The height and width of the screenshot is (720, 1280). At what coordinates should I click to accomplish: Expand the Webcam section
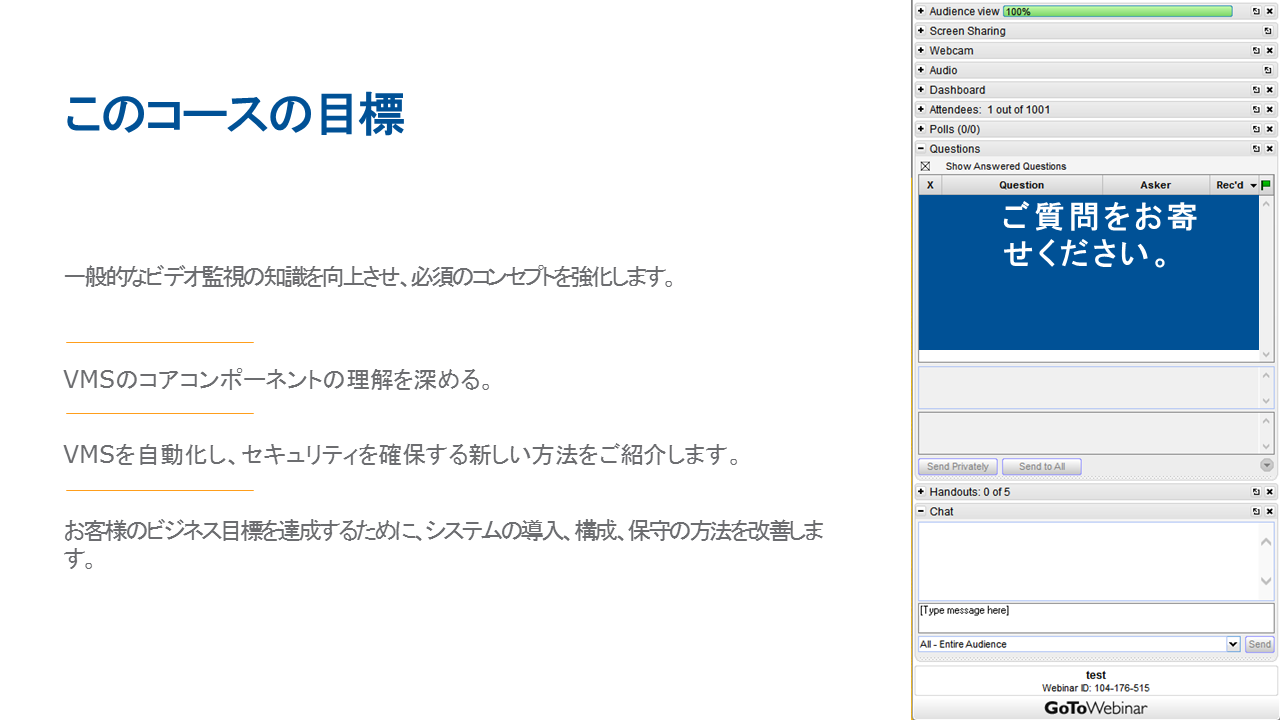pos(921,50)
